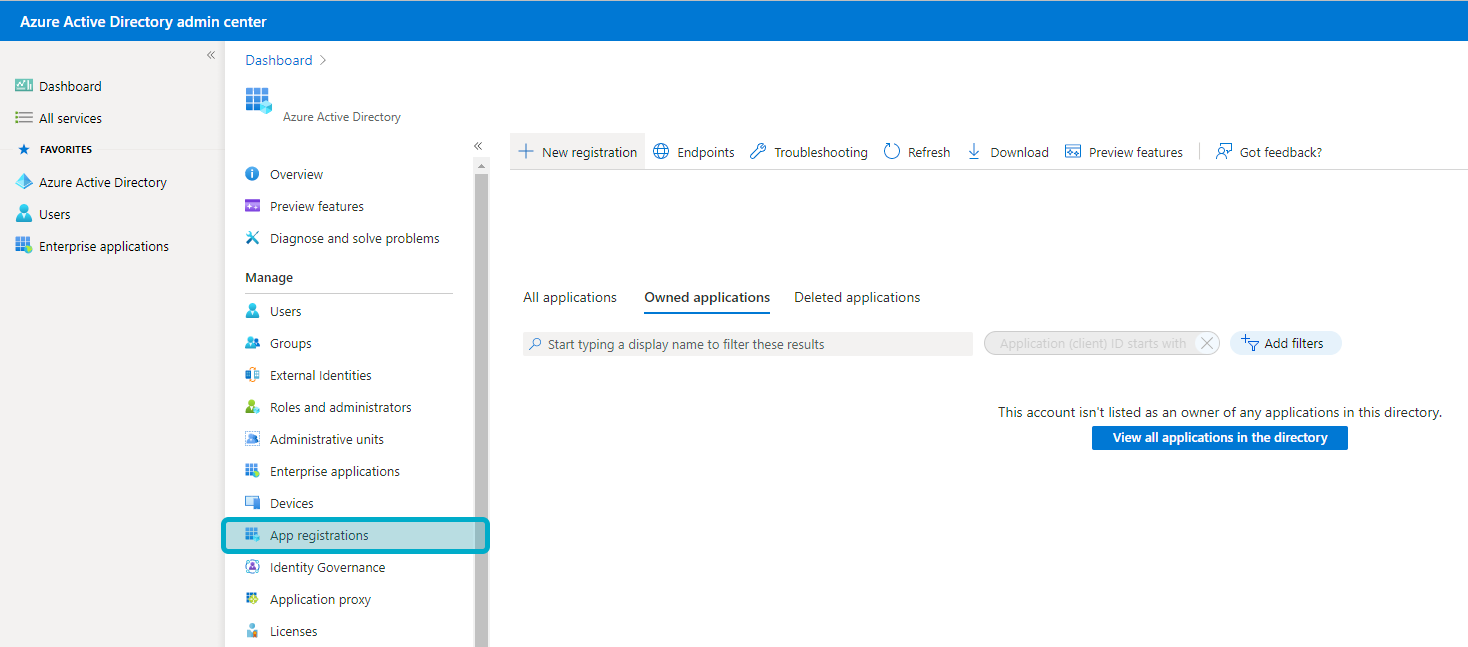The width and height of the screenshot is (1468, 647).
Task: Collapse the Azure Active Directory resource menu
Action: pos(478,146)
